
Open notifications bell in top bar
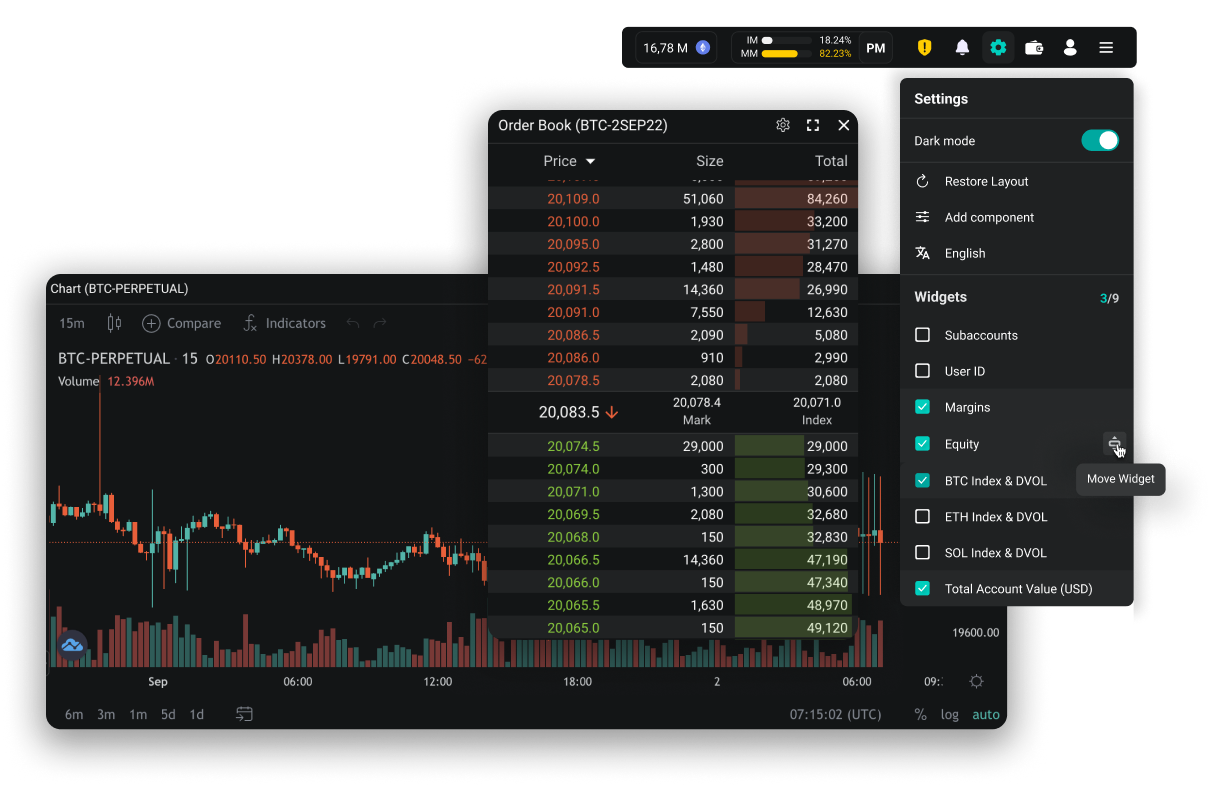click(x=962, y=47)
